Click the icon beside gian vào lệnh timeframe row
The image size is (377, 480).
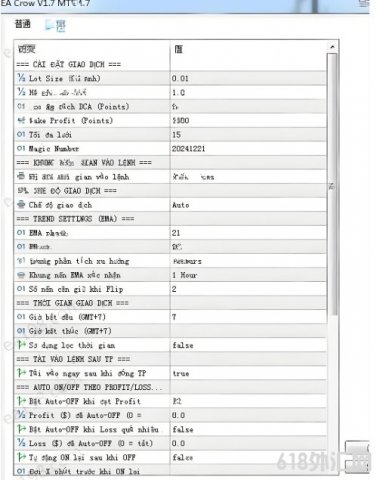(21, 176)
